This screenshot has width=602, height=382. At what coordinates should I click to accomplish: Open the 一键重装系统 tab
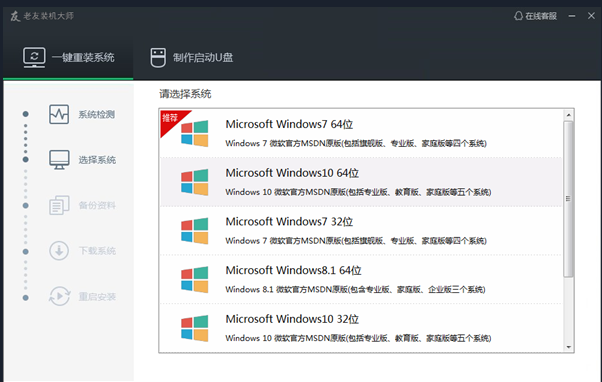point(68,58)
